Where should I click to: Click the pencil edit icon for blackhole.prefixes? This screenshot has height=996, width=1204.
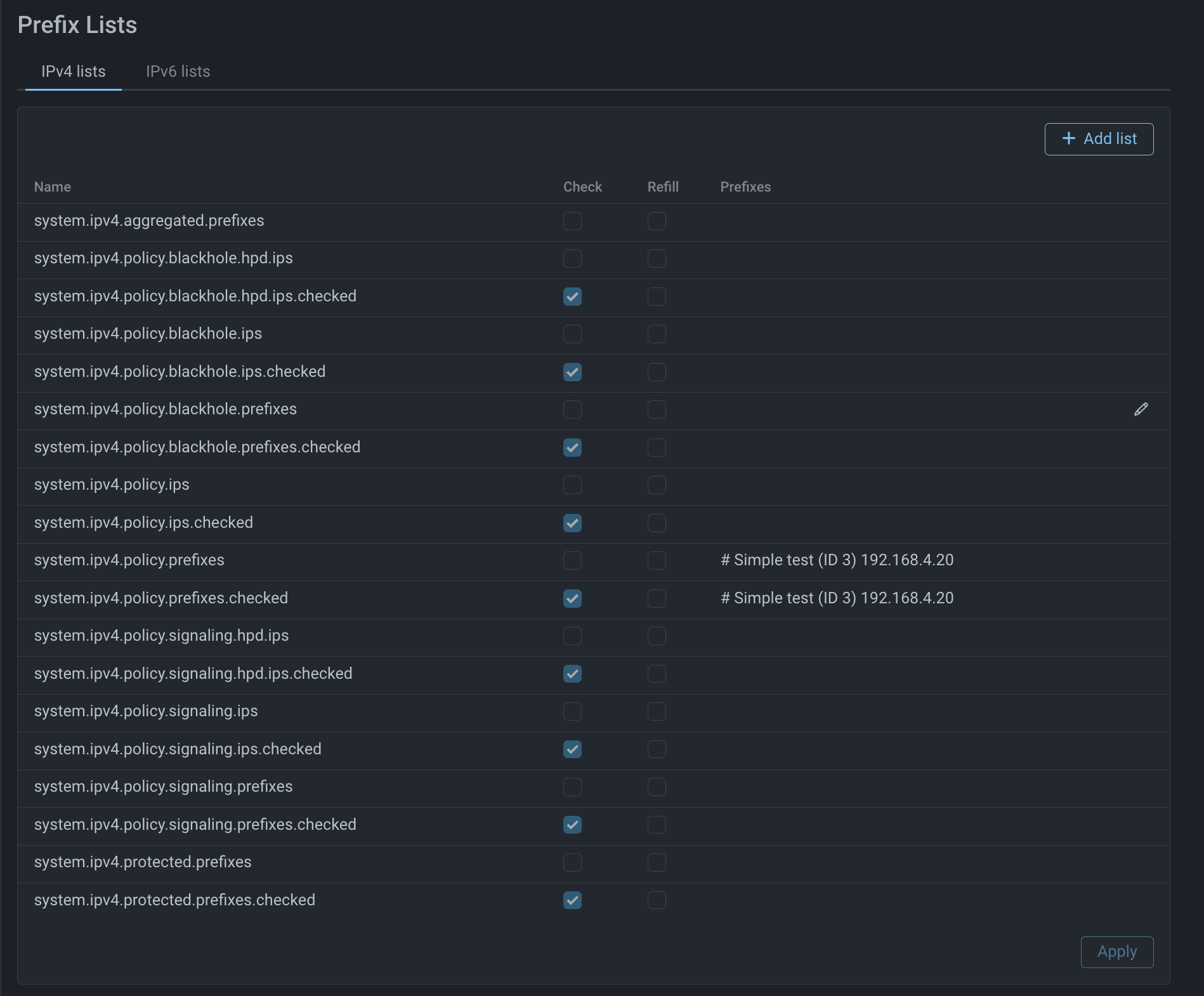(x=1141, y=409)
